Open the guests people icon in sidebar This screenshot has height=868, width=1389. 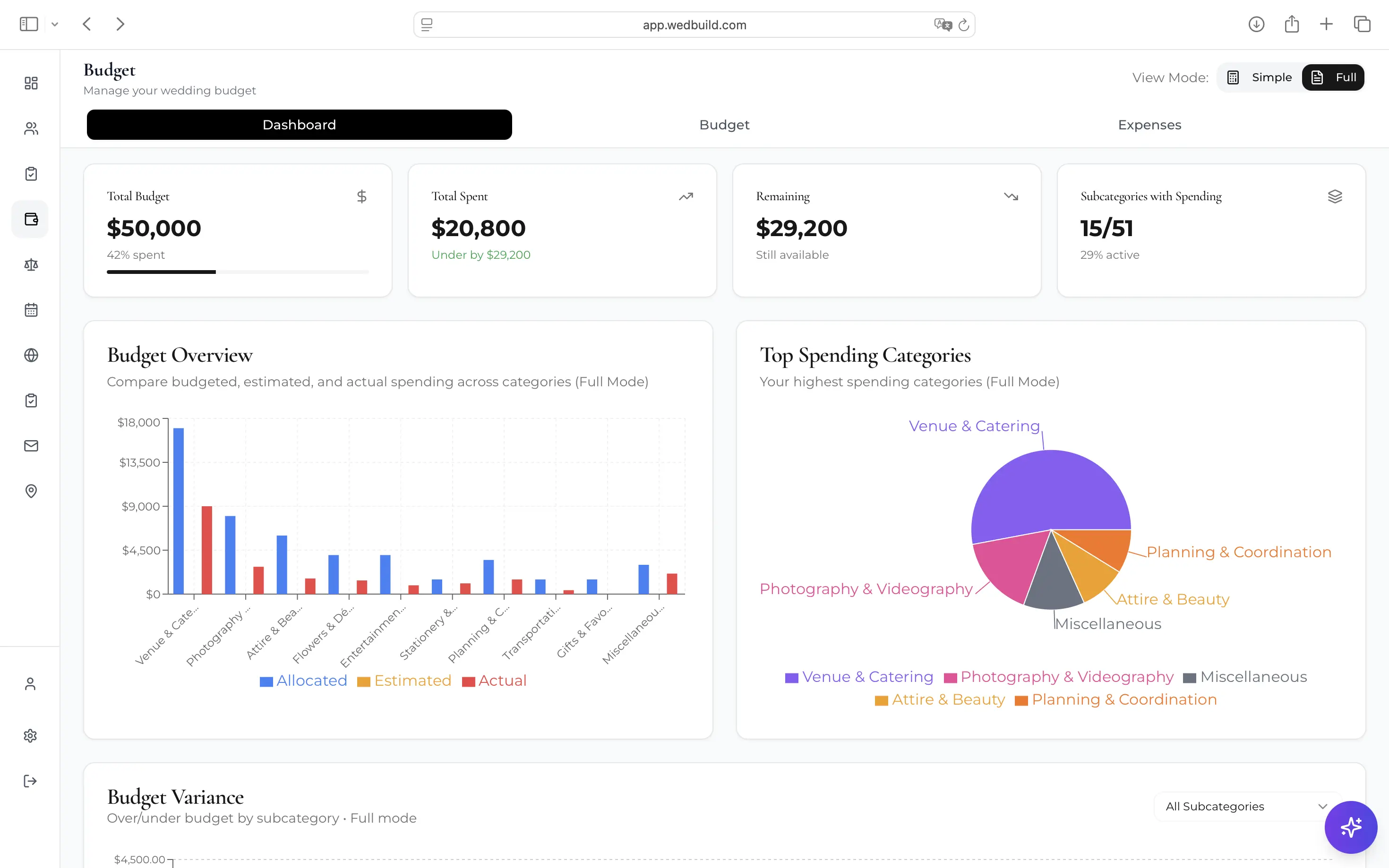click(31, 128)
